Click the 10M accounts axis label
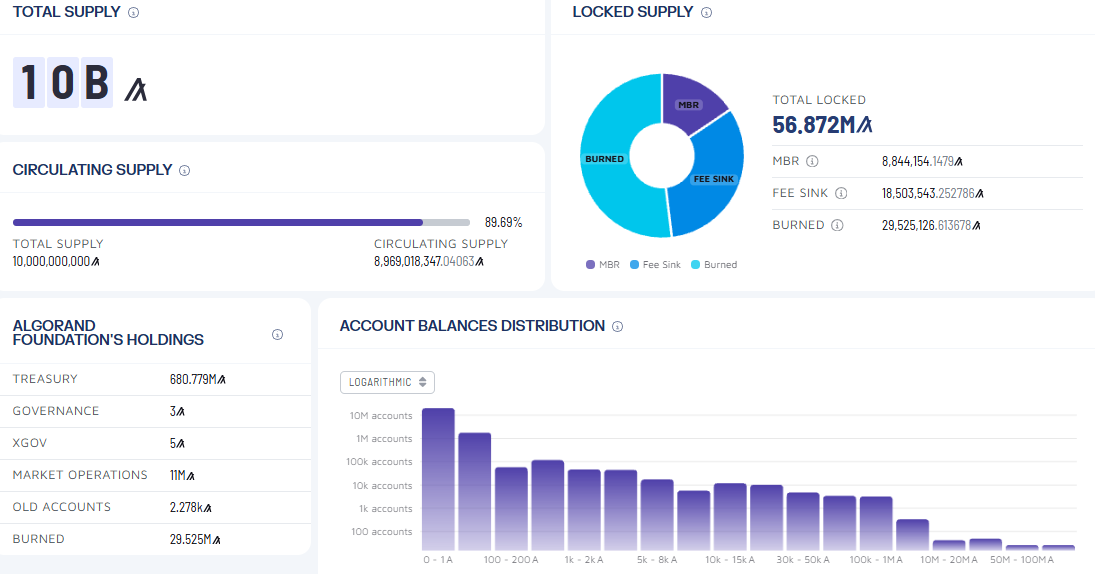1095x574 pixels. click(381, 415)
